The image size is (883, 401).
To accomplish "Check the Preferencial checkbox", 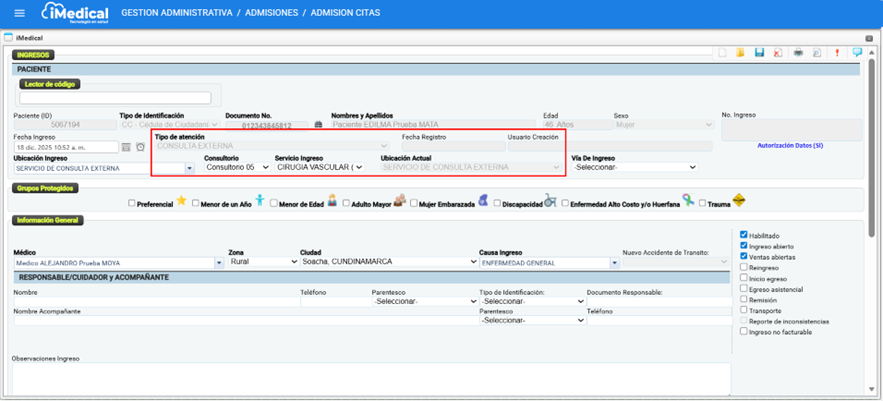I will click(x=132, y=204).
